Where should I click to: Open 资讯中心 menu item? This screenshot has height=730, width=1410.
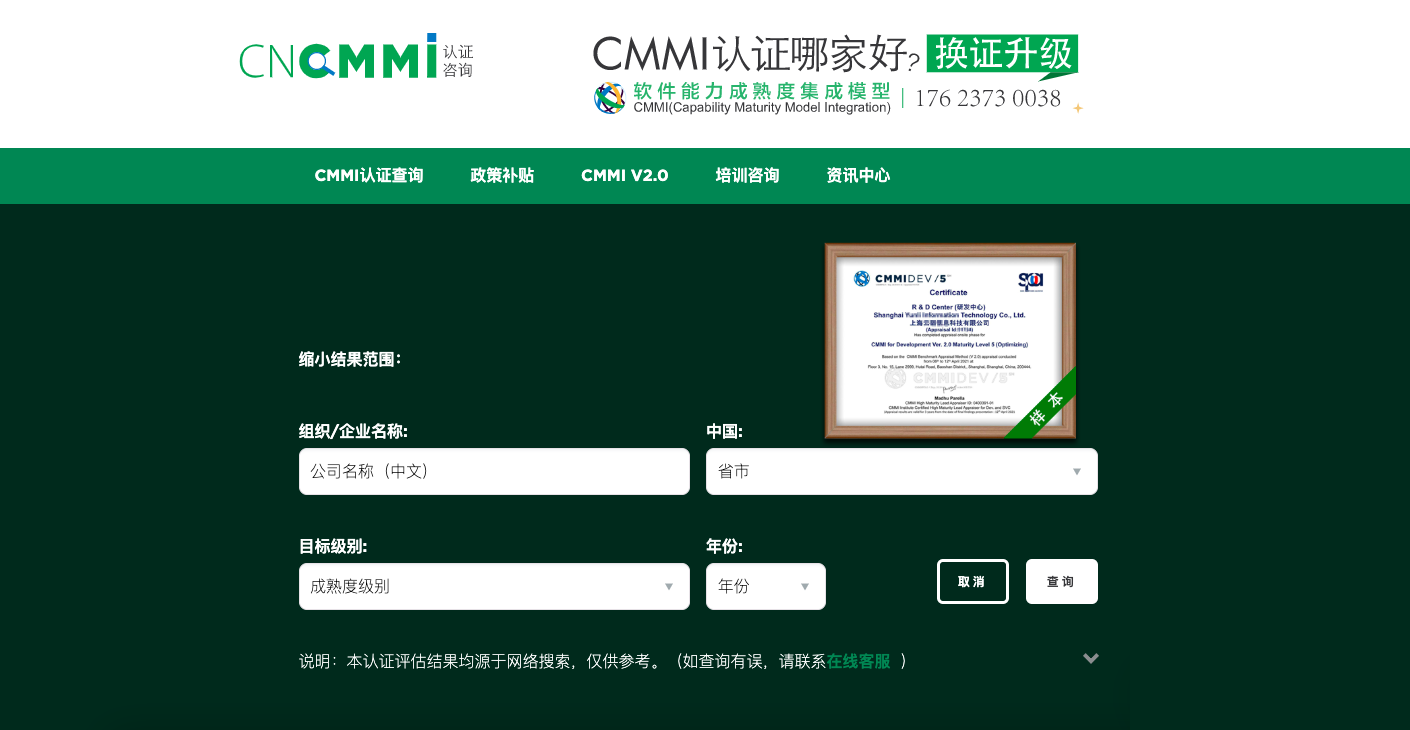click(x=858, y=176)
